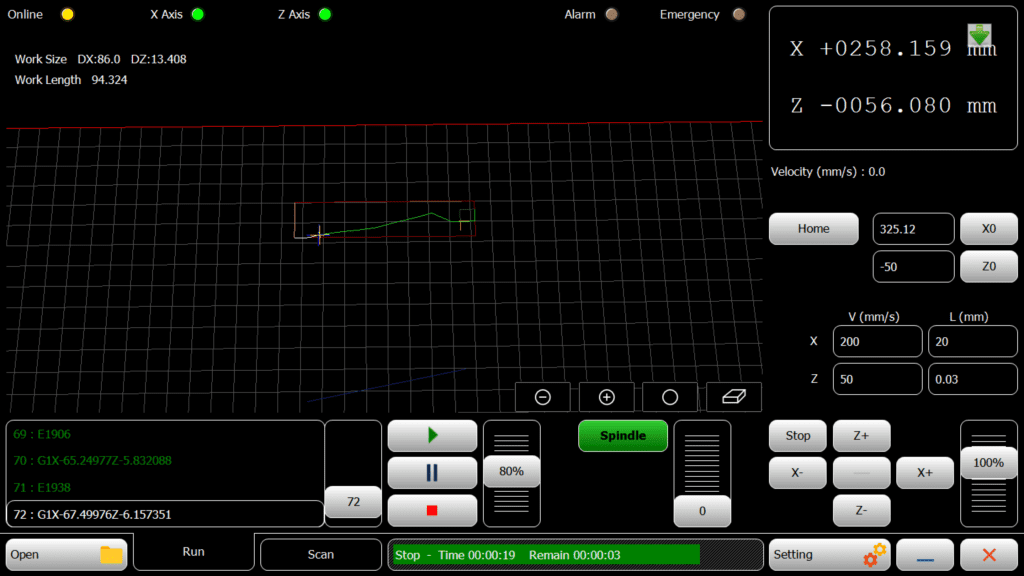The image size is (1024, 576).
Task: Jog with the X+ button
Action: click(x=925, y=473)
